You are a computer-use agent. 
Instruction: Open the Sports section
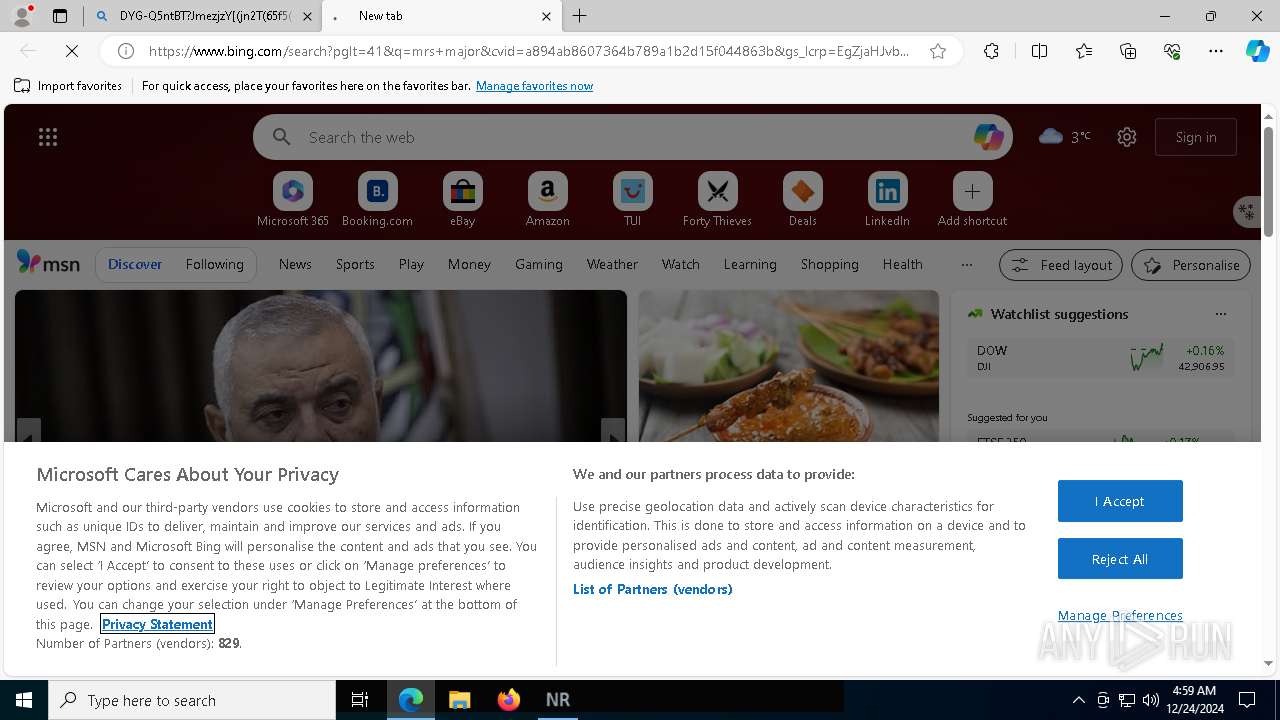[x=355, y=264]
